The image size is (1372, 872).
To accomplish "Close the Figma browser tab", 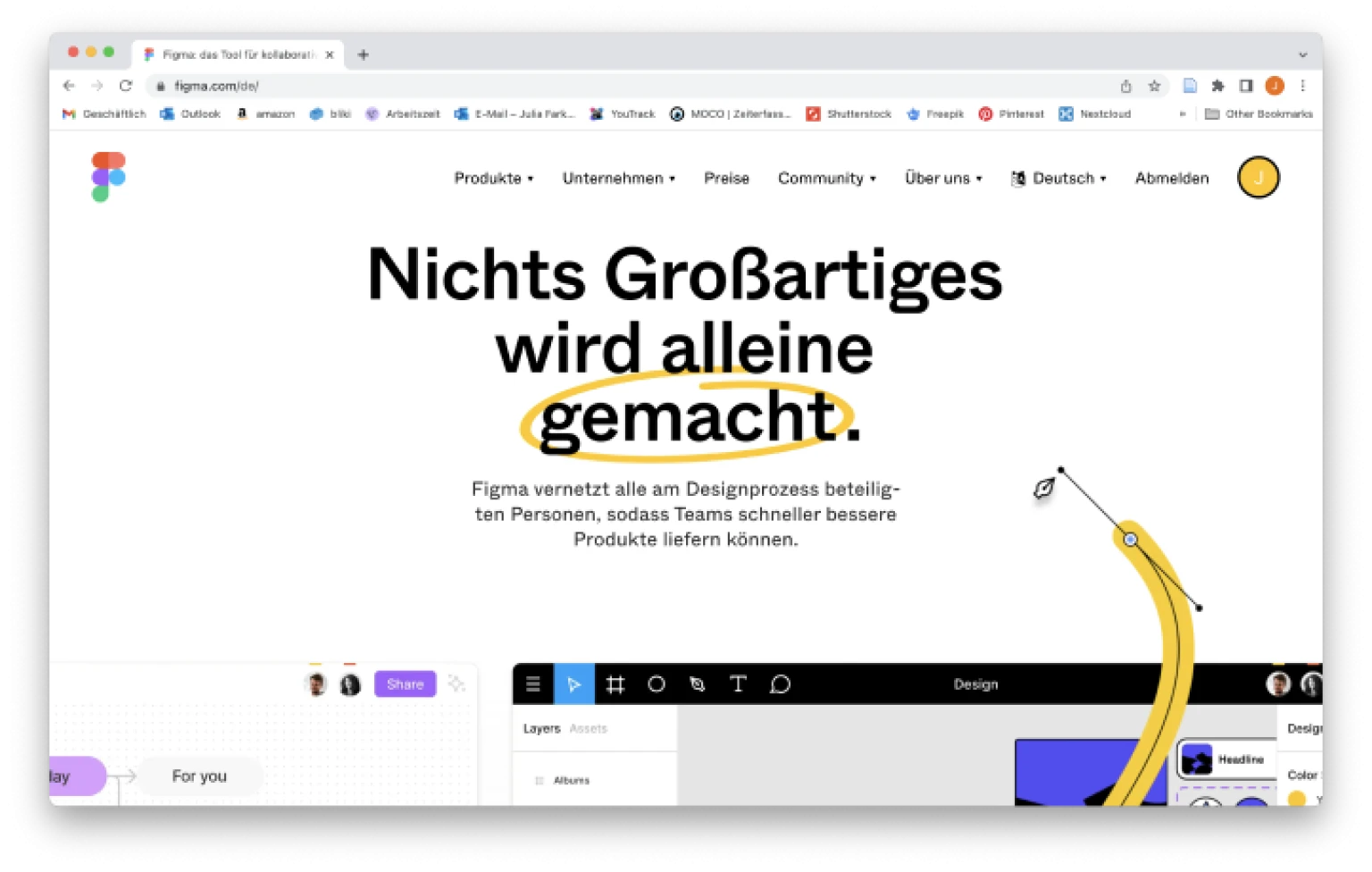I will (x=330, y=54).
